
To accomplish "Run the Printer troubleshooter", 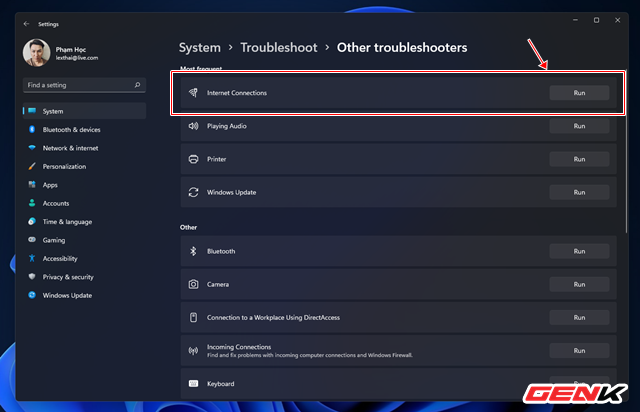I will (579, 159).
